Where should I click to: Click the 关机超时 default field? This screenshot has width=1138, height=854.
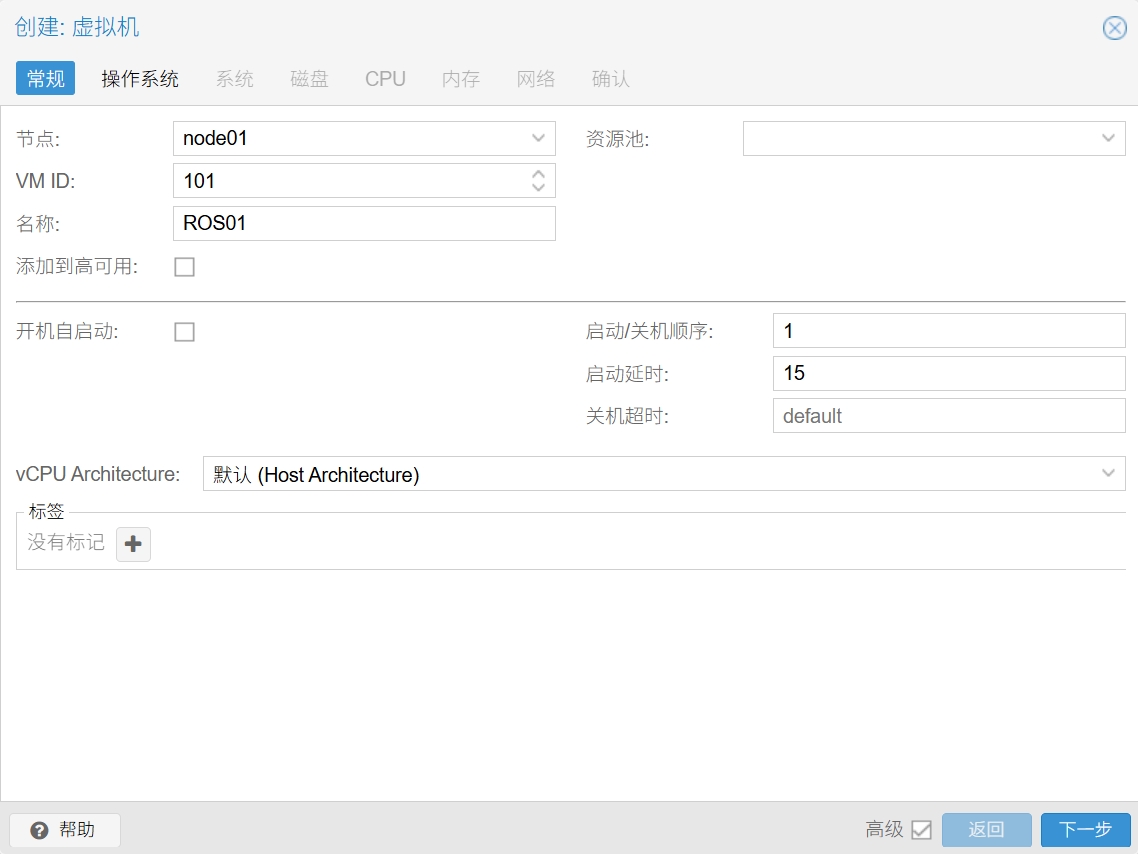click(949, 416)
